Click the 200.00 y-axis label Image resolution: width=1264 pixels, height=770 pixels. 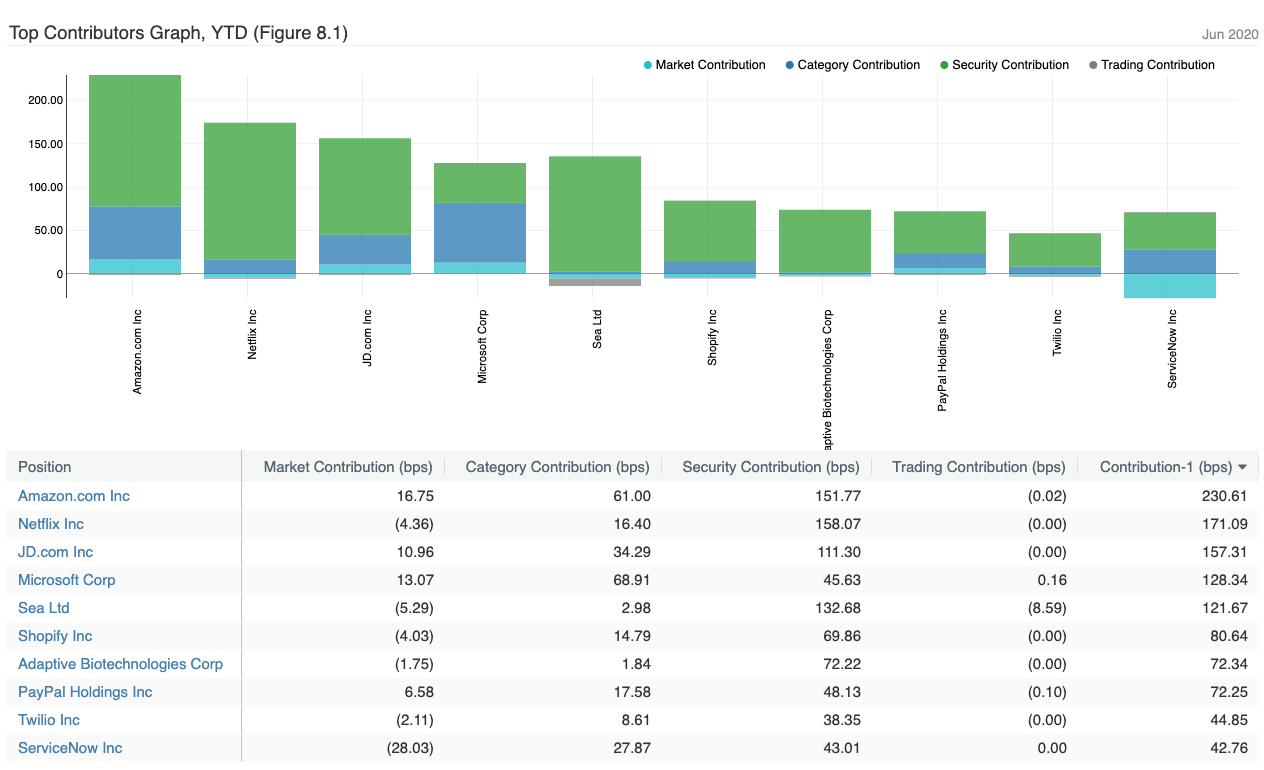(x=45, y=100)
